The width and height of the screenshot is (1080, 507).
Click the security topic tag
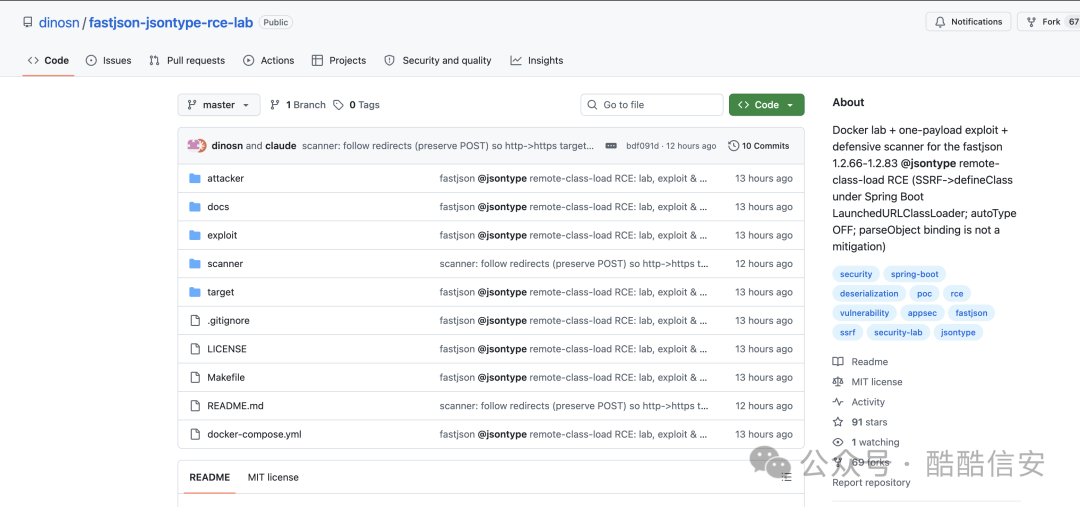[855, 274]
